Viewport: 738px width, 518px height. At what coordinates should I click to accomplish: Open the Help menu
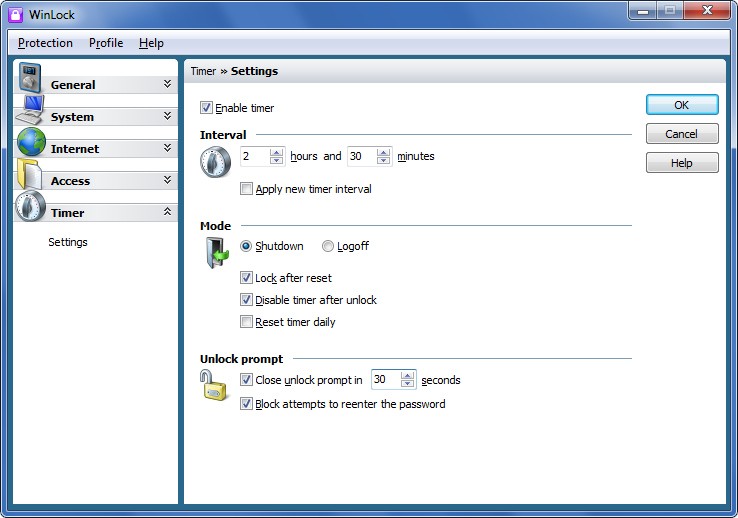click(151, 43)
